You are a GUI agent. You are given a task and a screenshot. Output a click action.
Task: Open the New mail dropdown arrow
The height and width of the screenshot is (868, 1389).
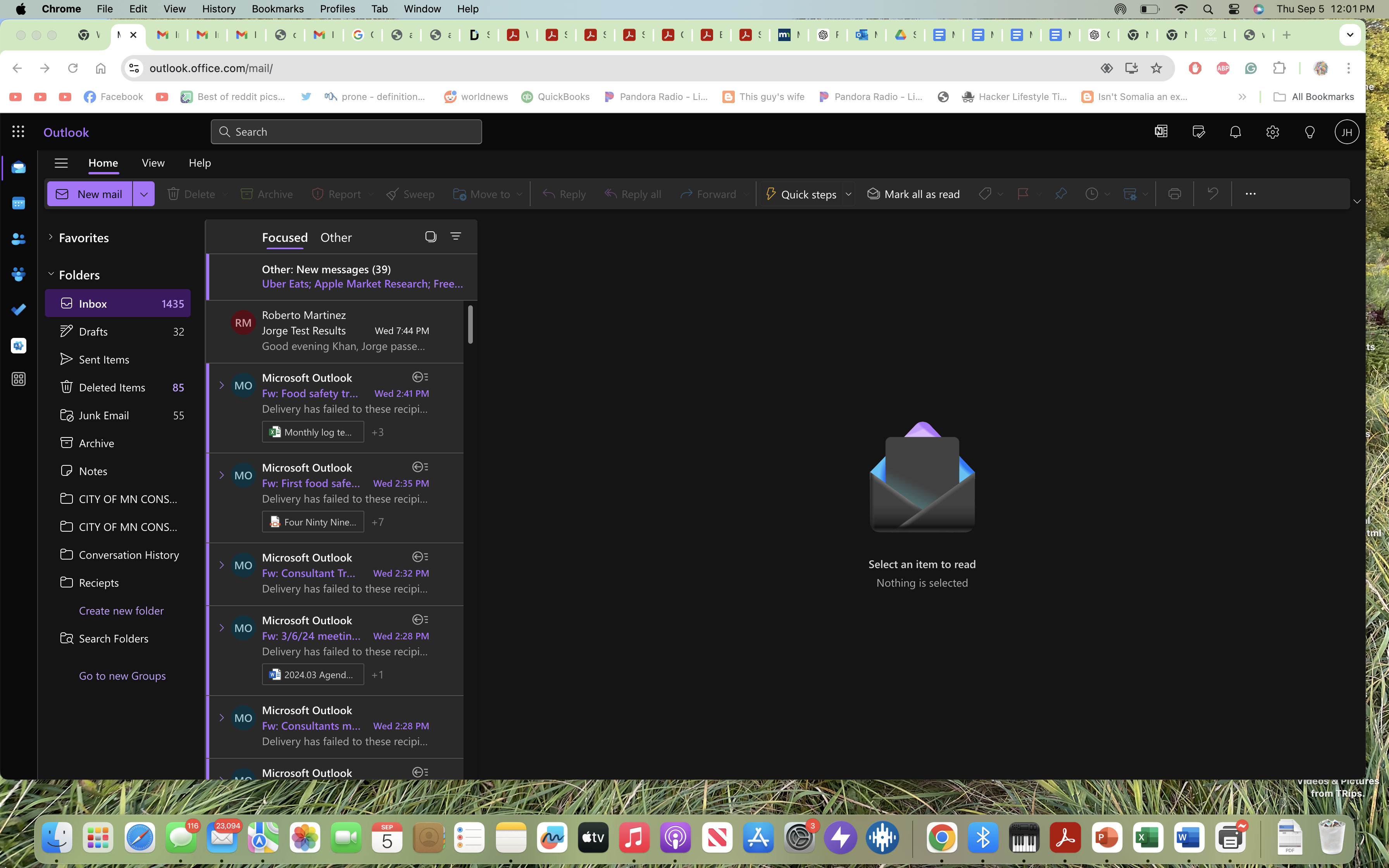click(143, 194)
